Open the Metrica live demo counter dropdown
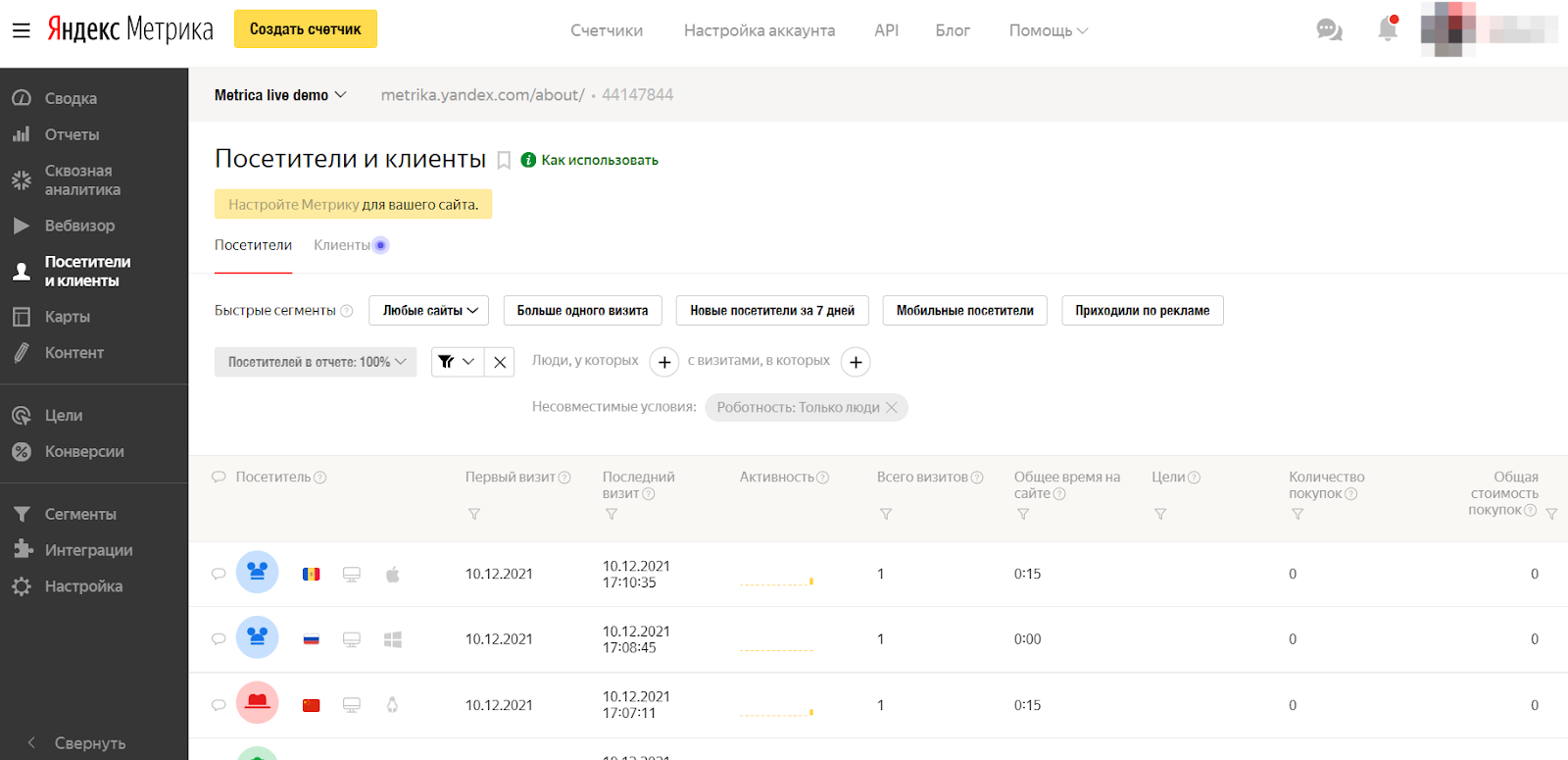Image resolution: width=1568 pixels, height=760 pixels. [280, 95]
